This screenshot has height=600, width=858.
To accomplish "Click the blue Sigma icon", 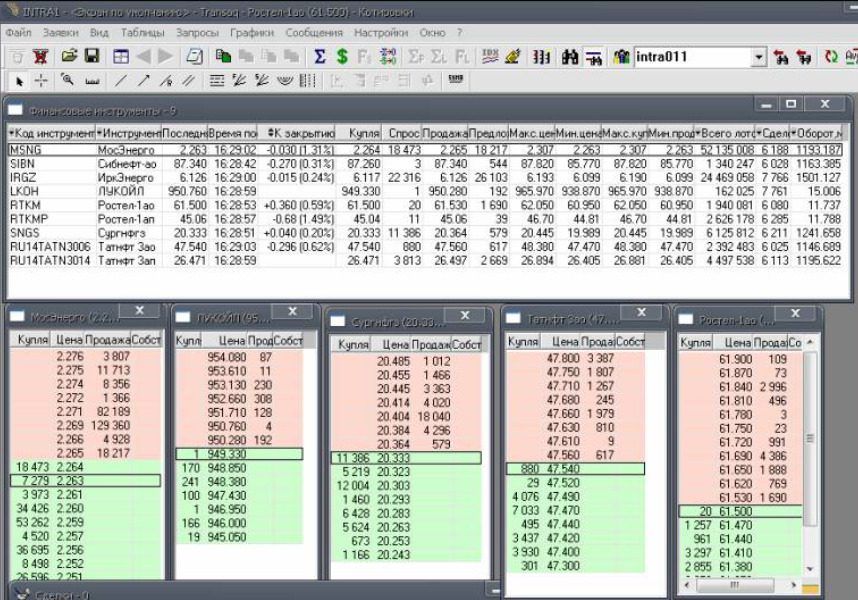I will coord(320,56).
